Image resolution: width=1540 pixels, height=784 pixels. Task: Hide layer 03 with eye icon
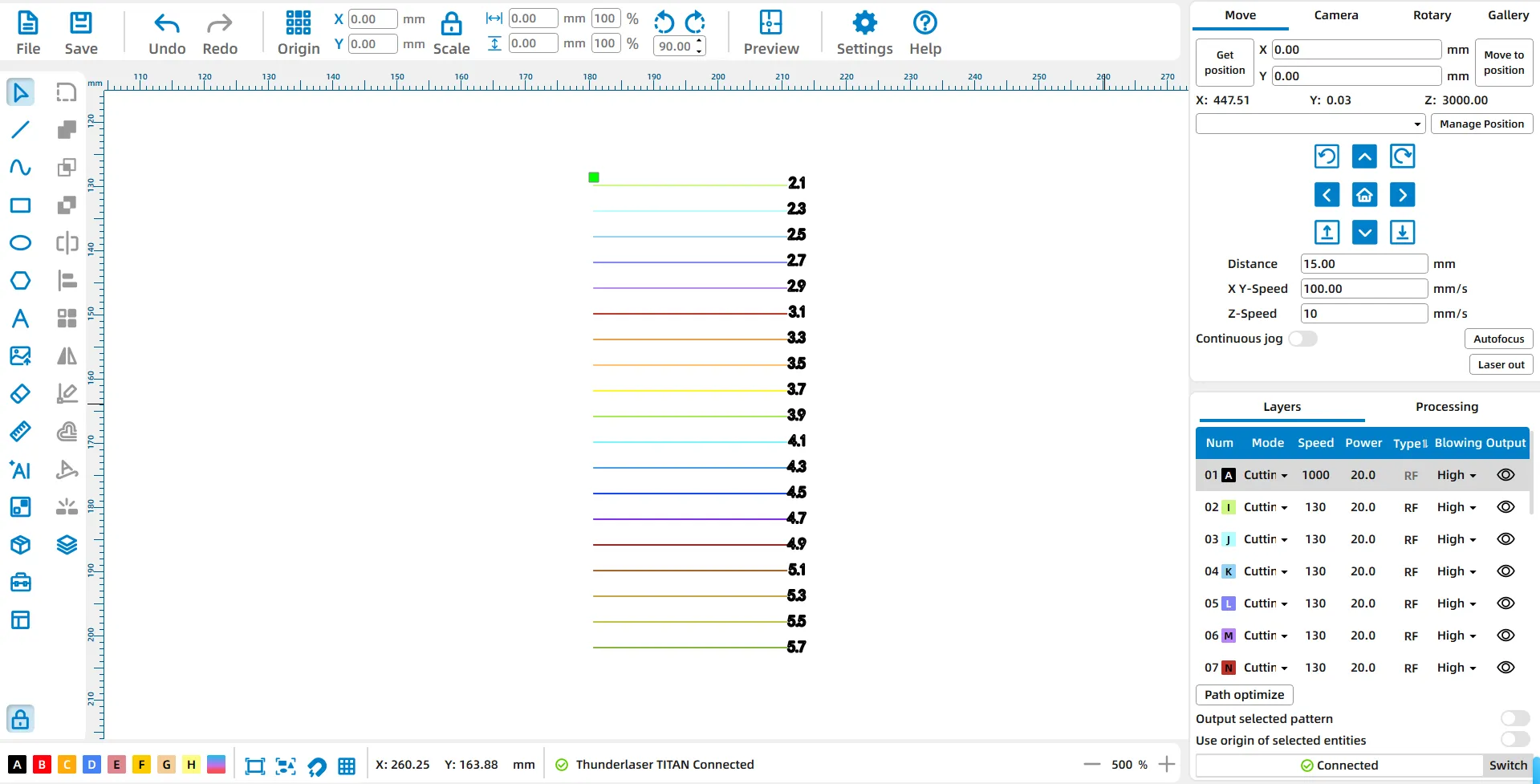(x=1505, y=539)
